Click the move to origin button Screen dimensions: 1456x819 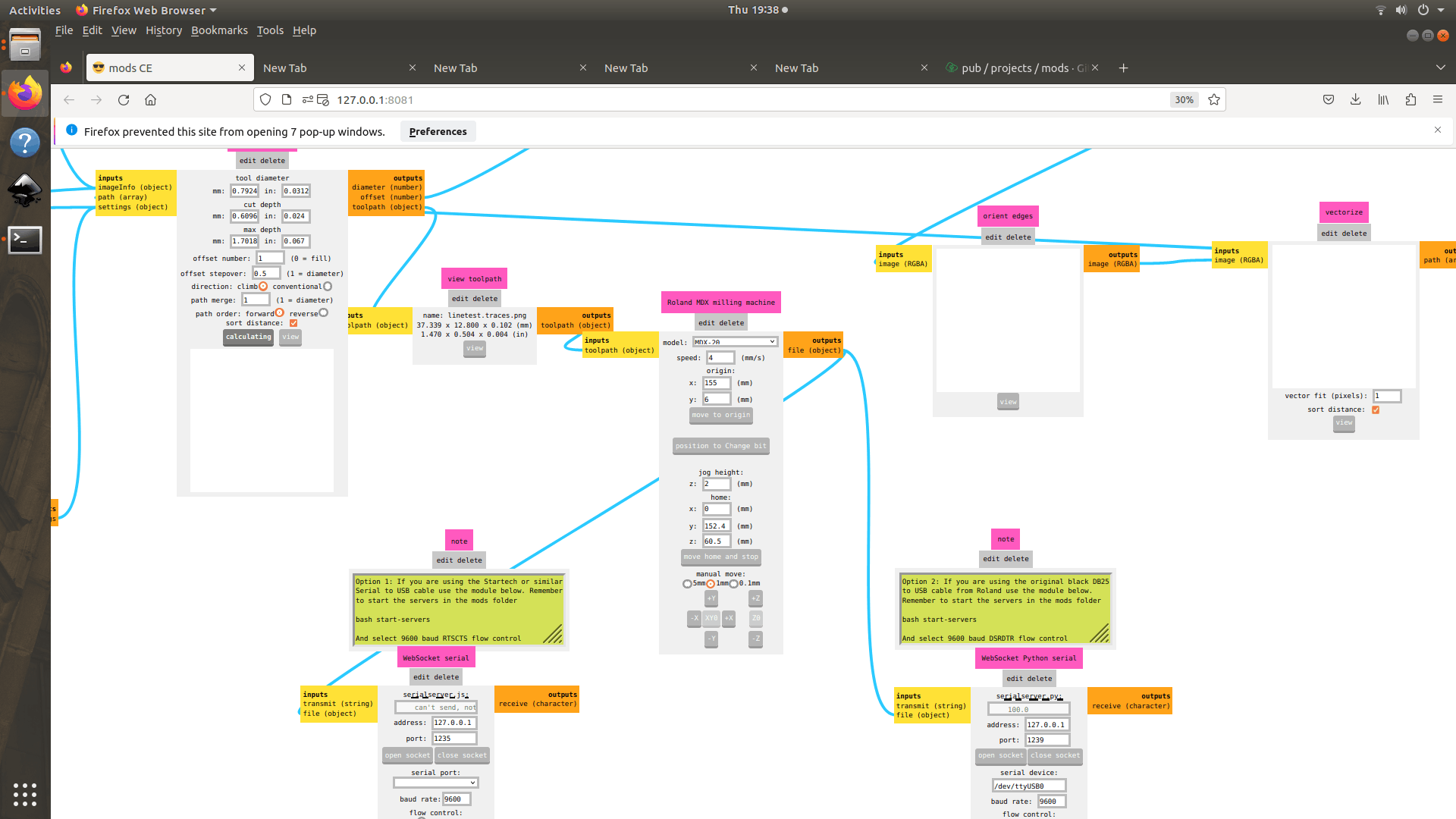[x=720, y=415]
